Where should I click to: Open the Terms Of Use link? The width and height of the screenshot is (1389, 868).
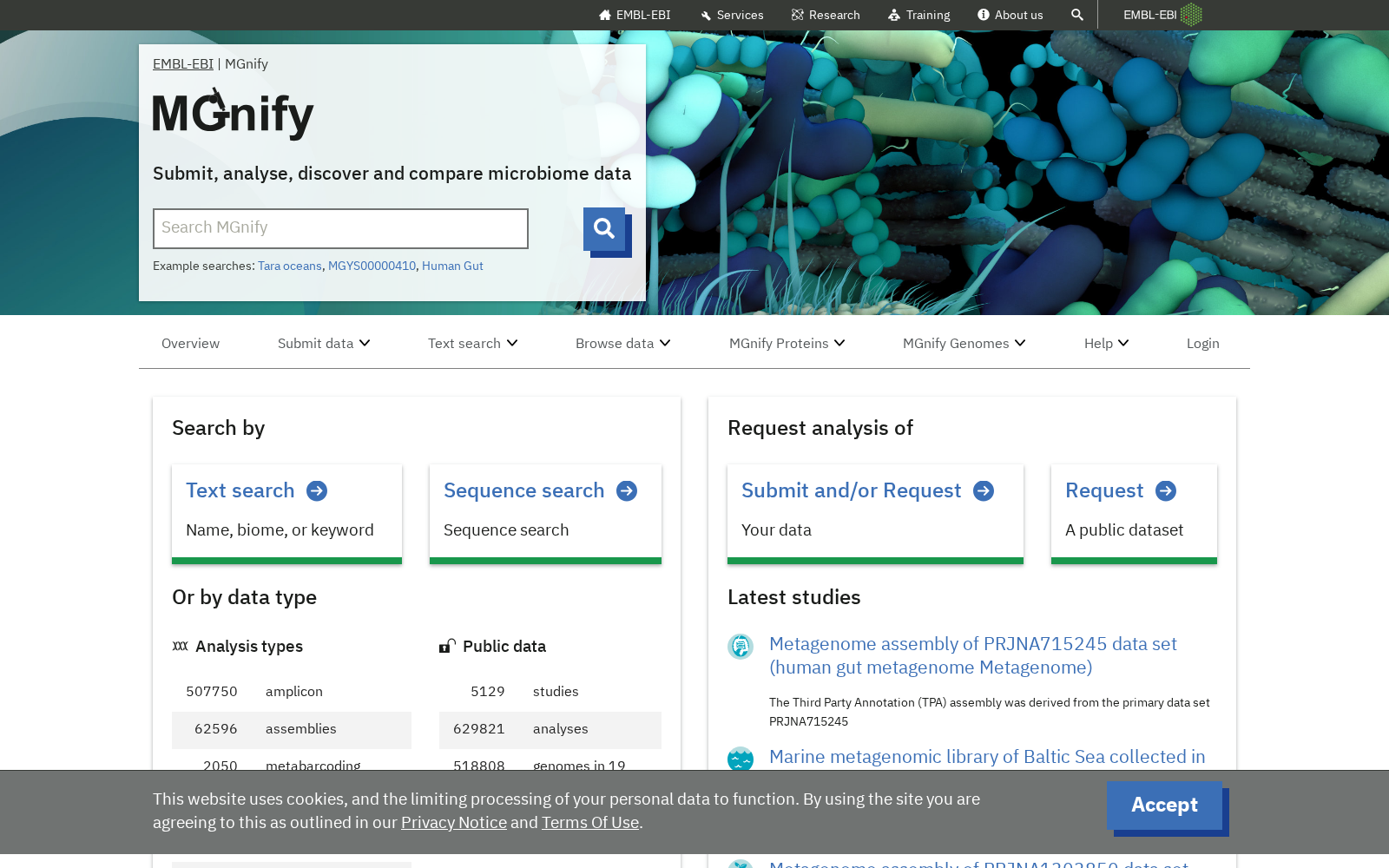(590, 823)
